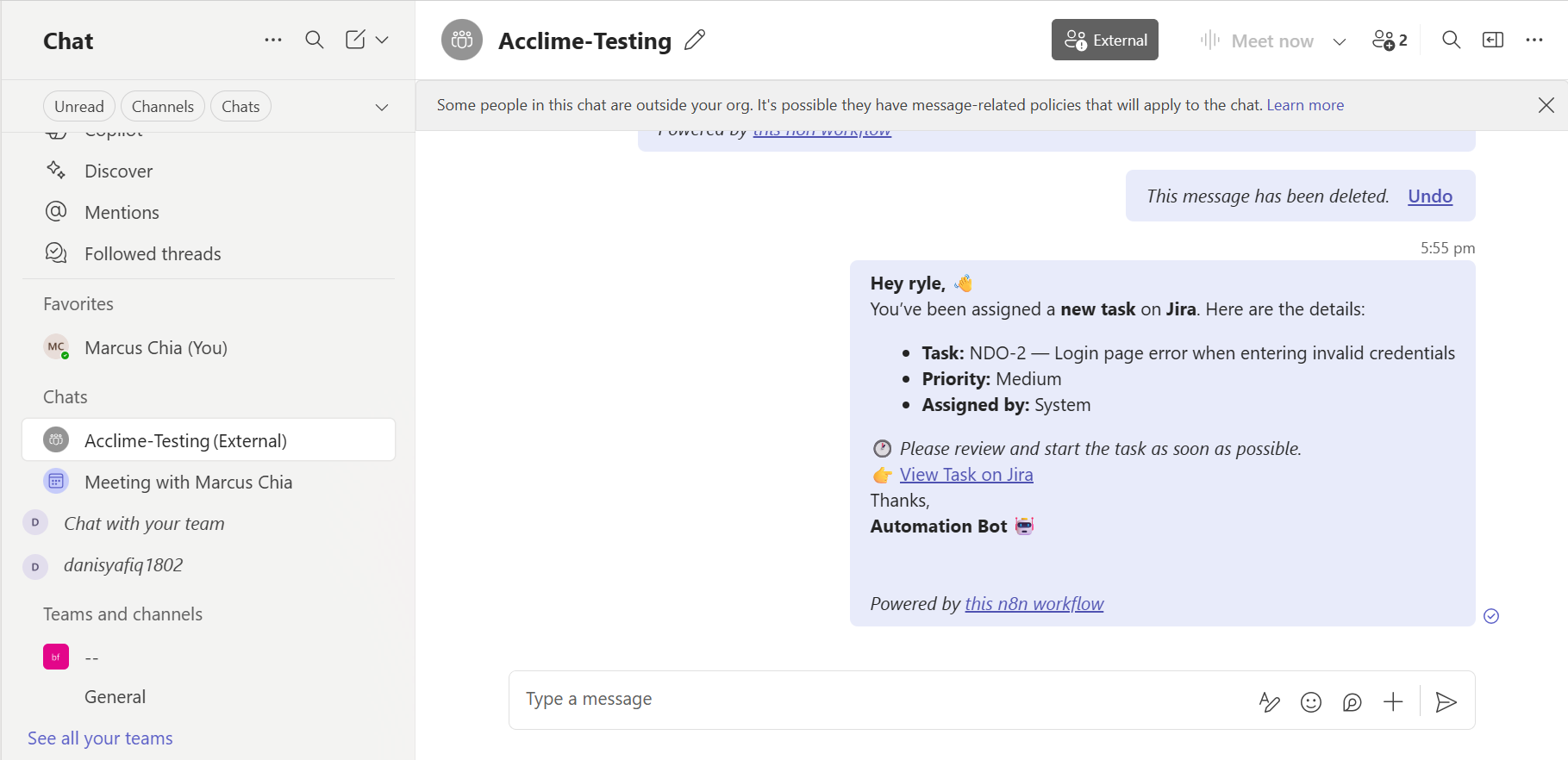Open the format text options icon

[1269, 702]
